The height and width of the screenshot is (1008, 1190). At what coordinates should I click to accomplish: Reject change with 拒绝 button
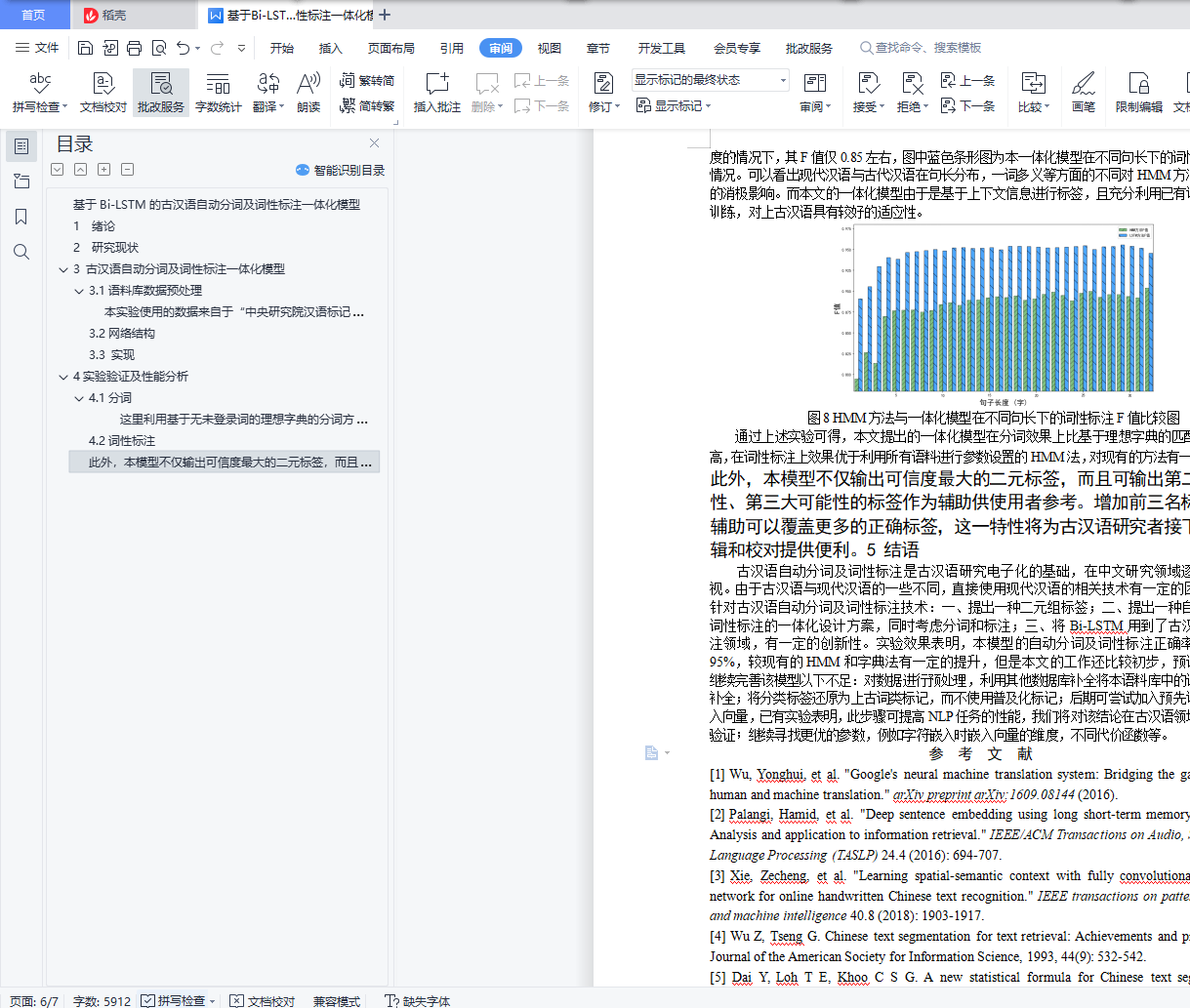[x=912, y=93]
